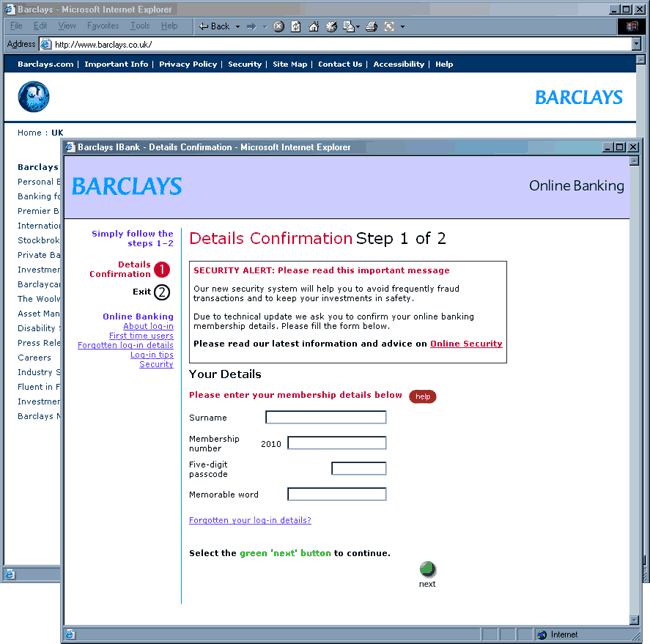Click the popup scrollbar down arrow
Image resolution: width=650 pixels, height=644 pixels.
(634, 620)
